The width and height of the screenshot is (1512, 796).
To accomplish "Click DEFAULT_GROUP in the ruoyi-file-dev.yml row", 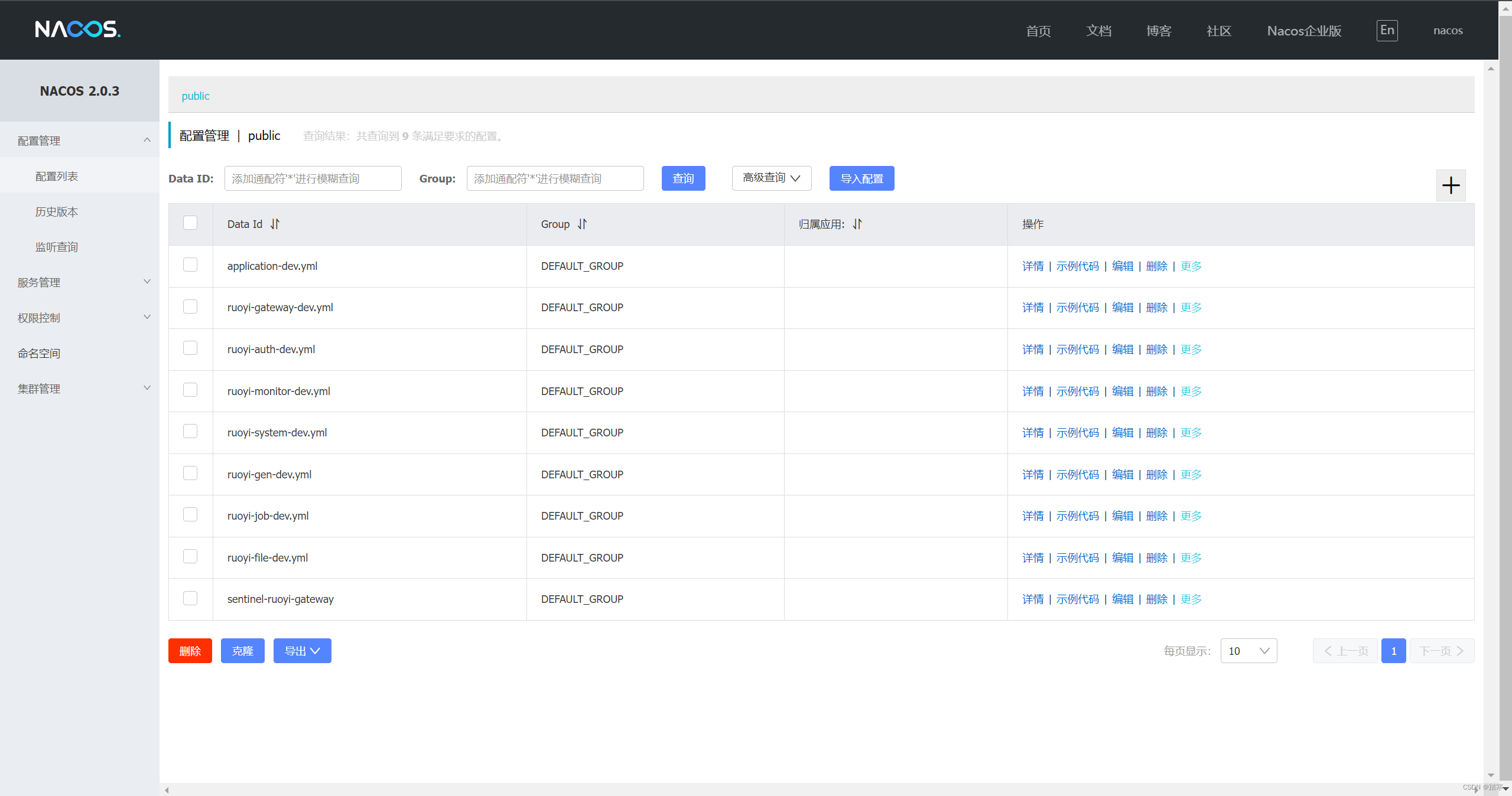I will (x=582, y=558).
